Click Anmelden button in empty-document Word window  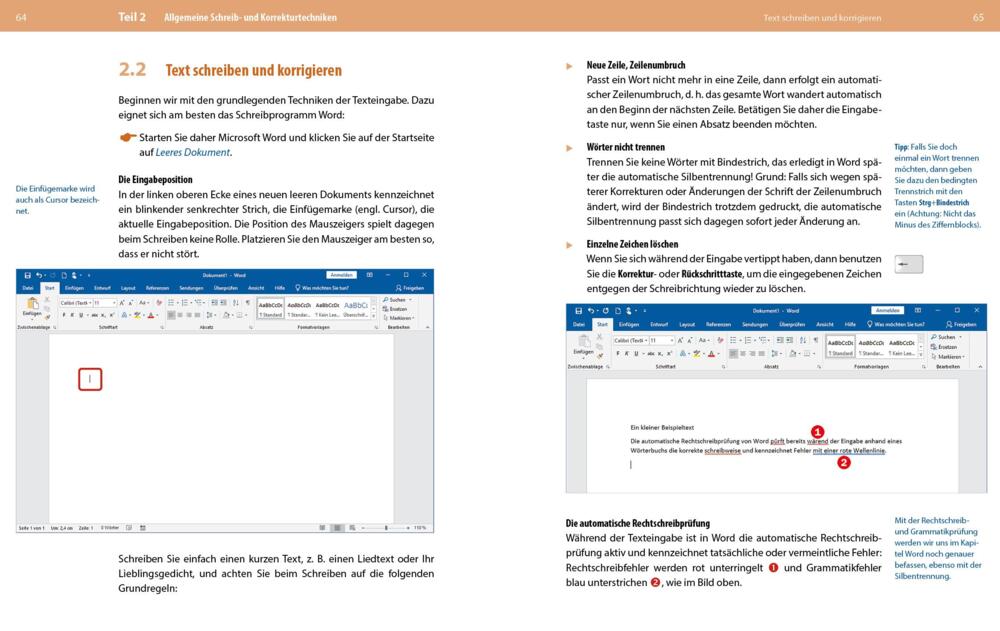pyautogui.click(x=341, y=275)
